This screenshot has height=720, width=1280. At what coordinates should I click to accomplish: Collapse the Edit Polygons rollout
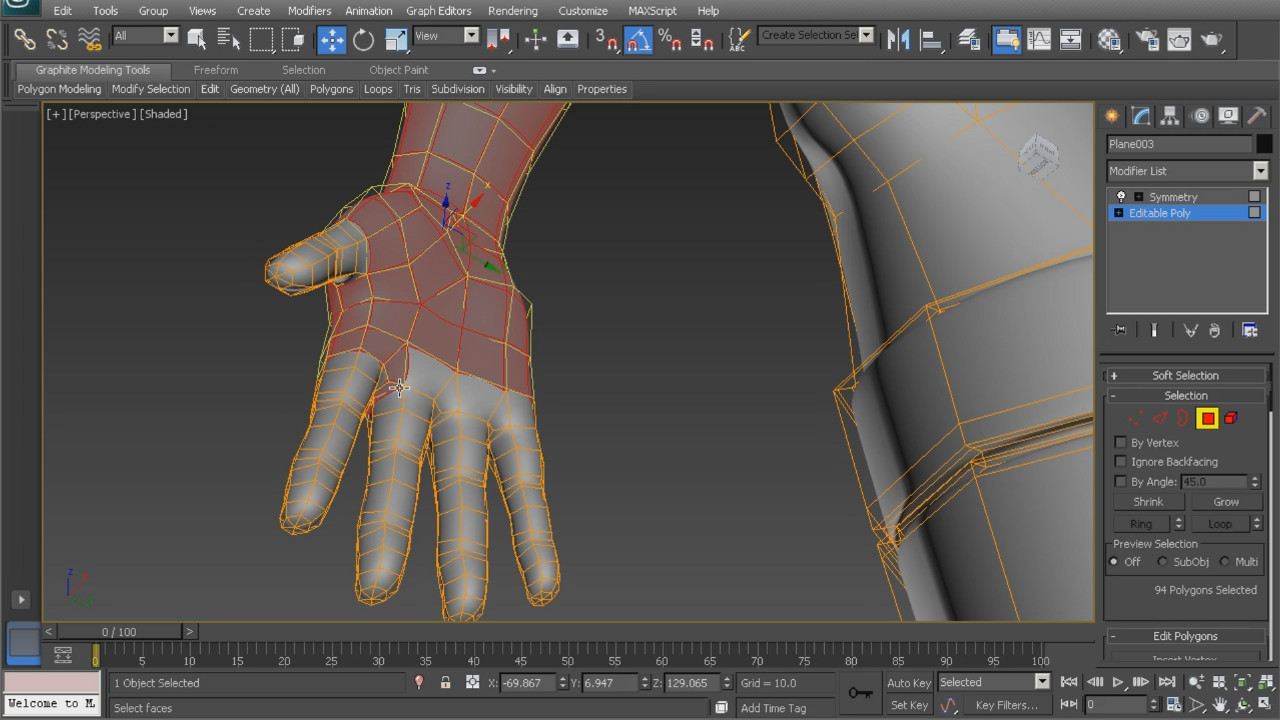(1185, 636)
